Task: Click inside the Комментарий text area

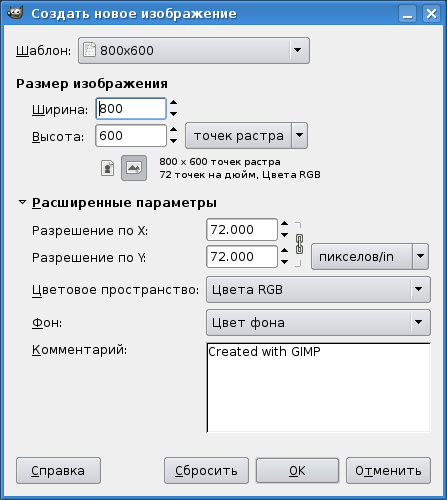Action: point(318,388)
